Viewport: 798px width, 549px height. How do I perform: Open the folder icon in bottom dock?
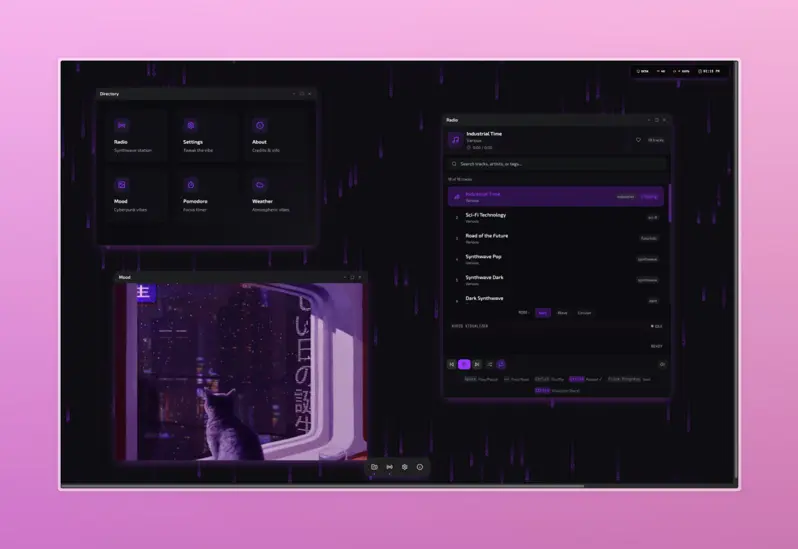coord(374,467)
